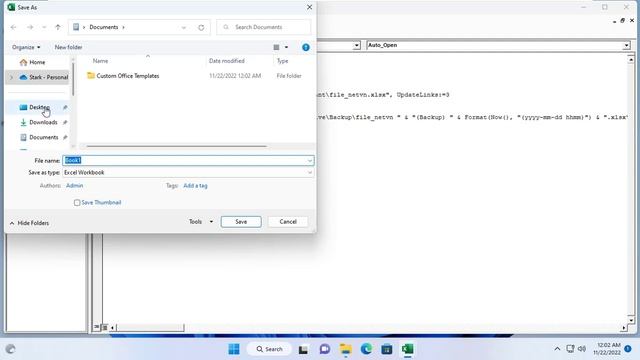Viewport: 640px width, 360px height.
Task: Expand the Stark - Personal node
Action: click(11, 77)
